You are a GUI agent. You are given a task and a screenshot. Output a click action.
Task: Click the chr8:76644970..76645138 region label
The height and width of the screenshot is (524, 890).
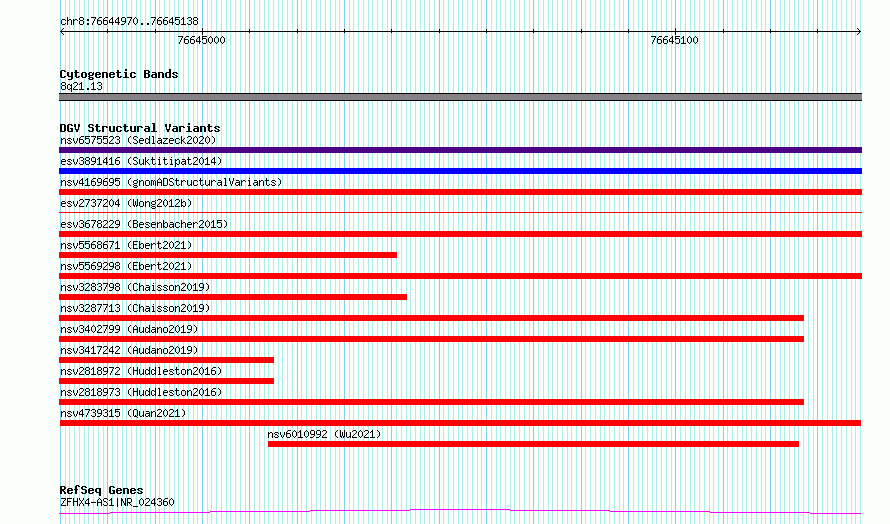(129, 21)
